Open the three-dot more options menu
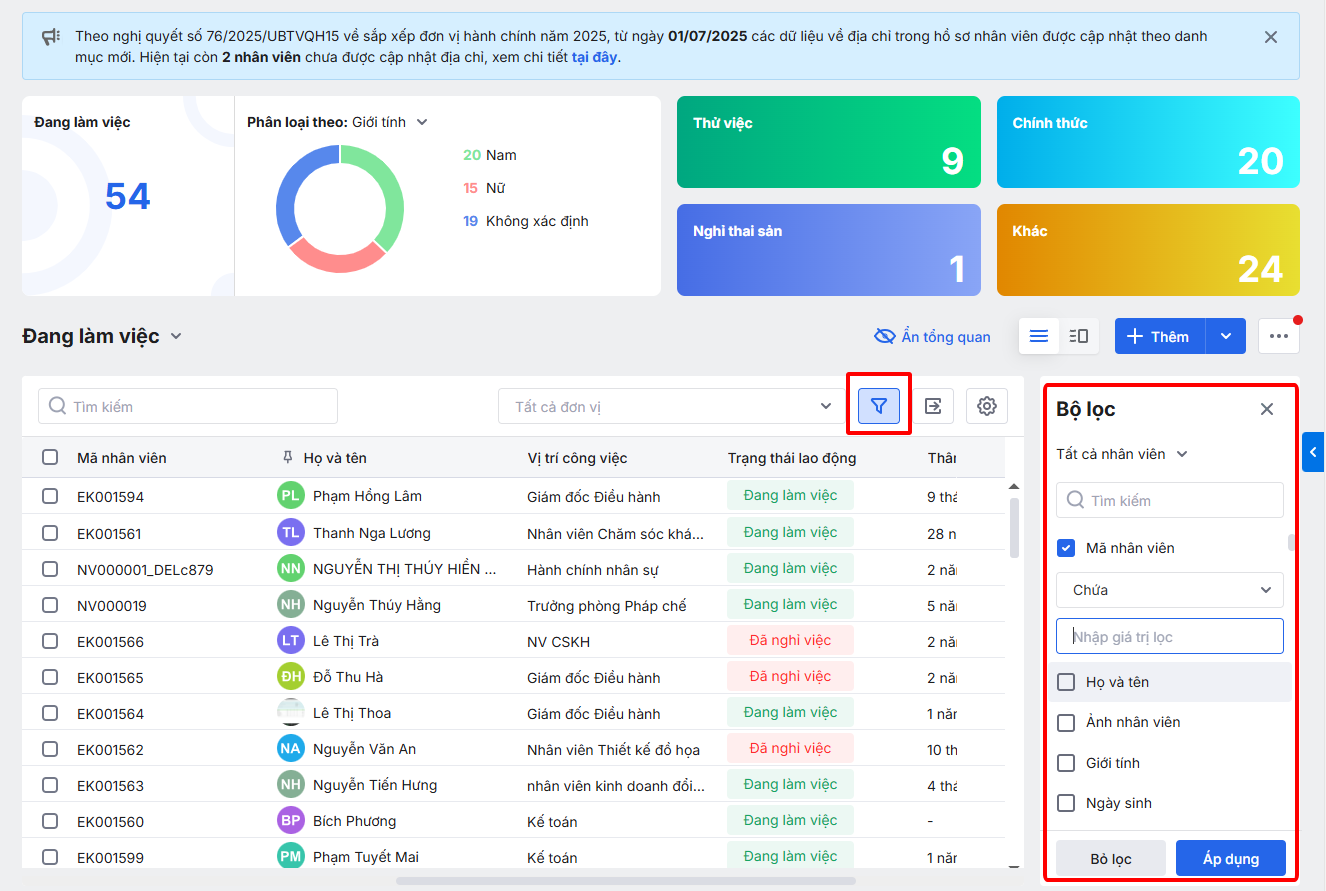The image size is (1326, 891). pyautogui.click(x=1279, y=336)
